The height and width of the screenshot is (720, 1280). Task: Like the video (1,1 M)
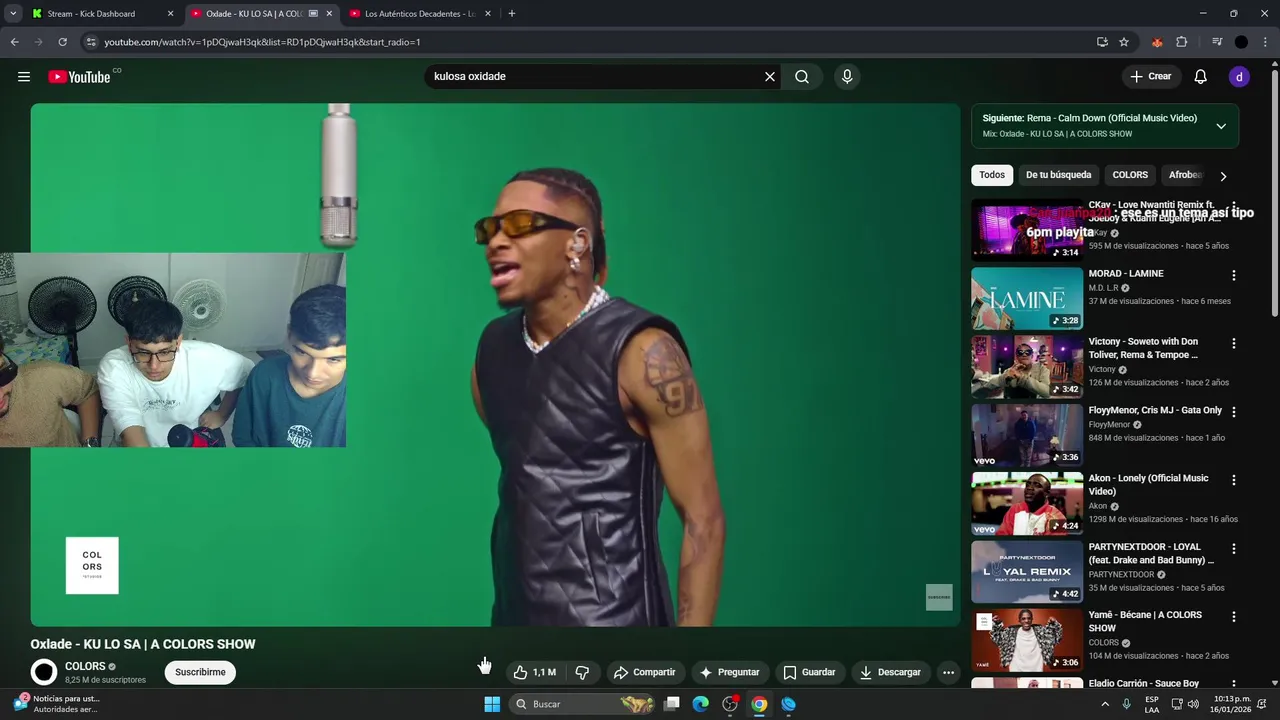(x=535, y=672)
